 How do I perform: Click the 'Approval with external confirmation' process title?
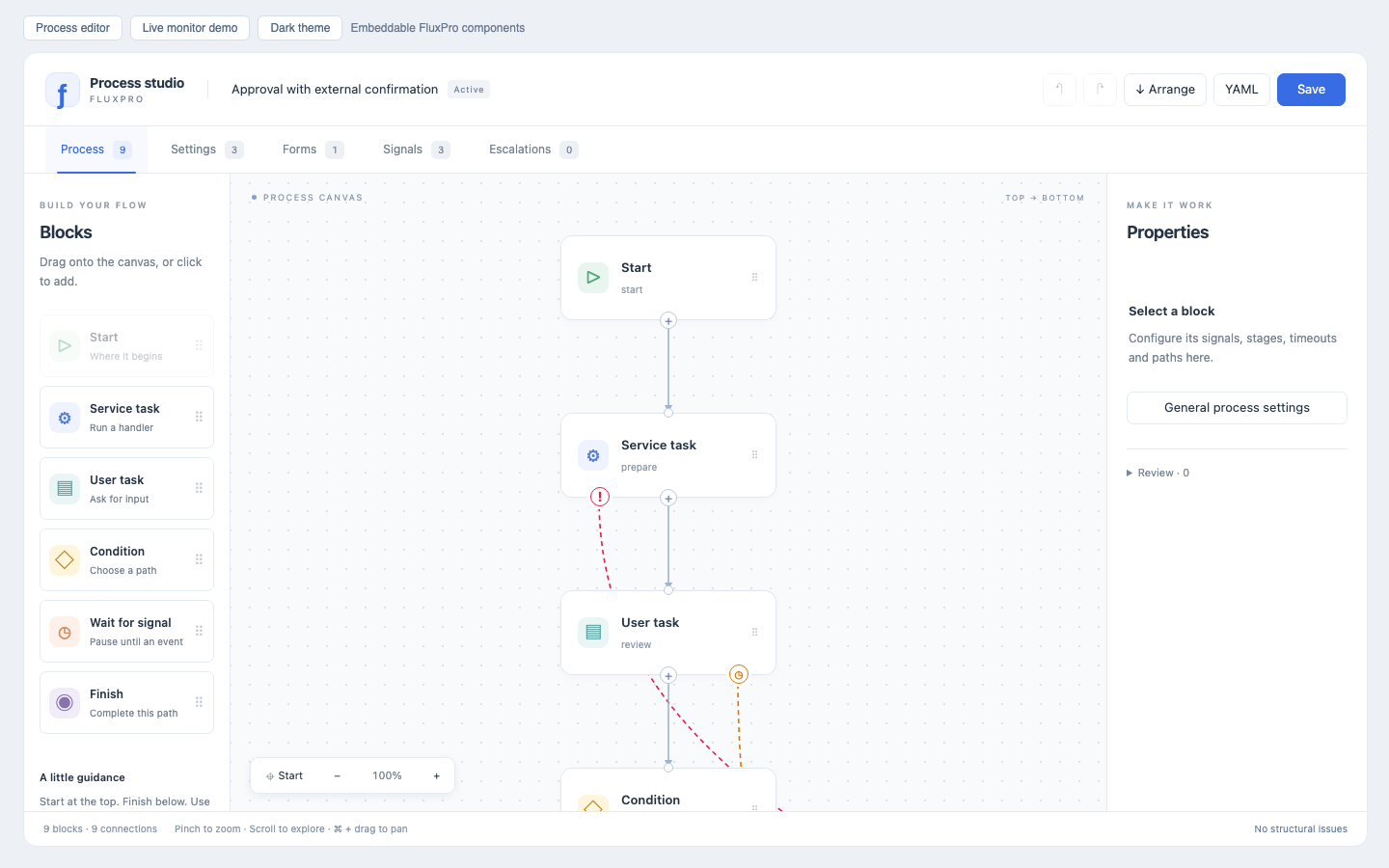click(335, 90)
